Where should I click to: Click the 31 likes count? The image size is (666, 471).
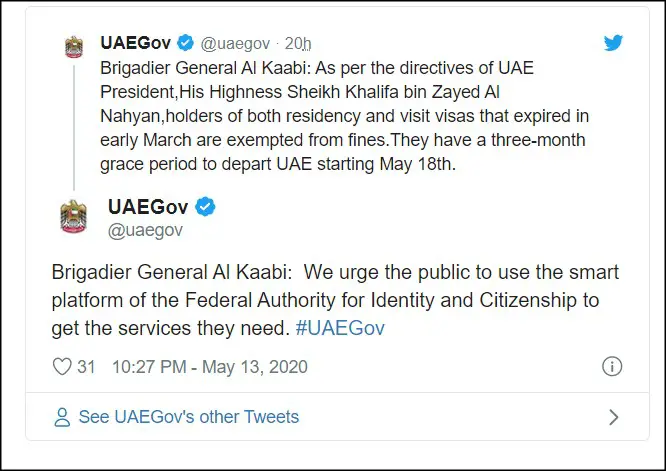[x=86, y=367]
